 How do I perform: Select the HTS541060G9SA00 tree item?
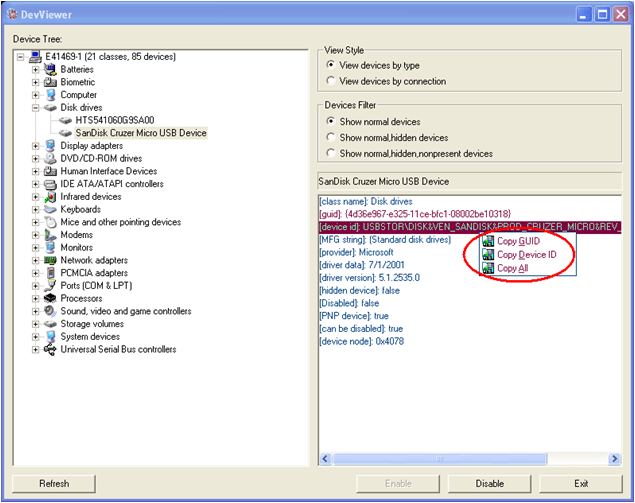(115, 120)
